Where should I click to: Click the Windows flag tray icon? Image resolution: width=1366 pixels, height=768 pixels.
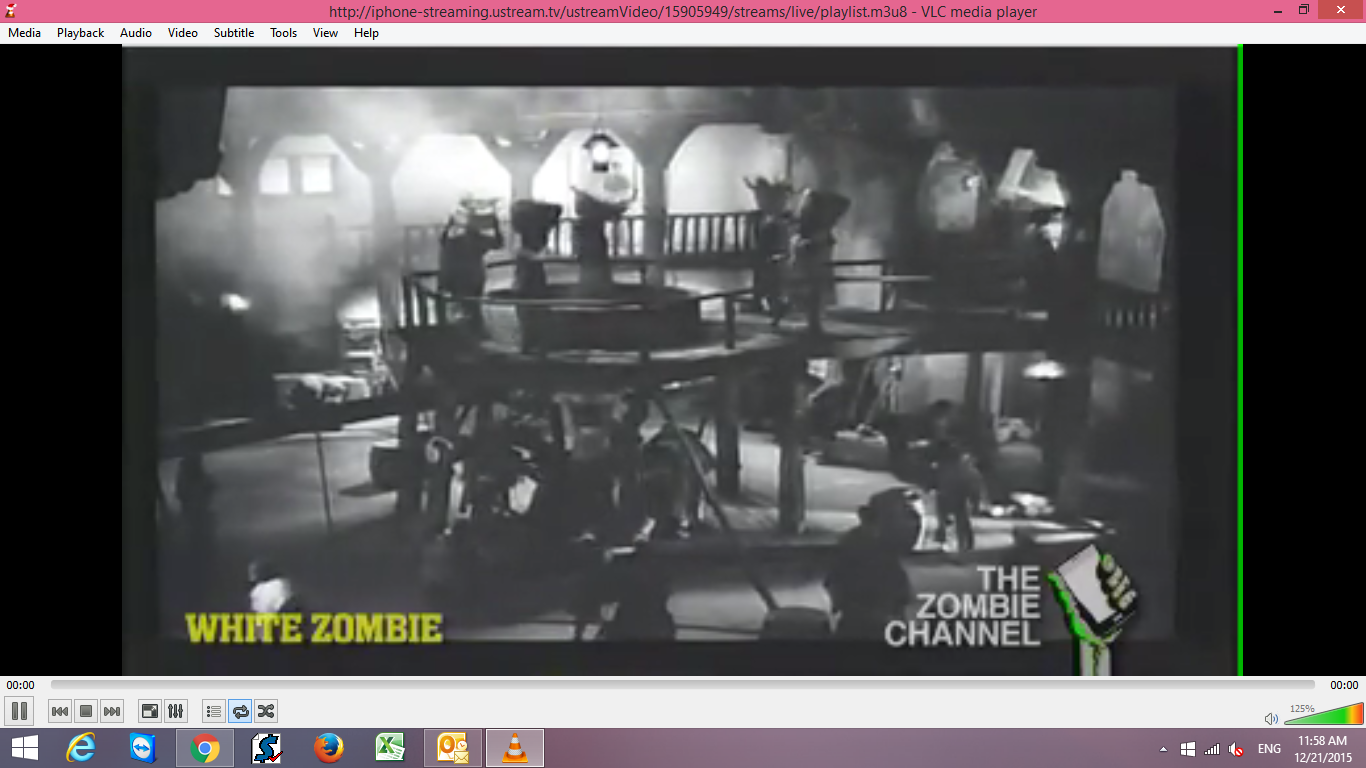[x=1188, y=749]
